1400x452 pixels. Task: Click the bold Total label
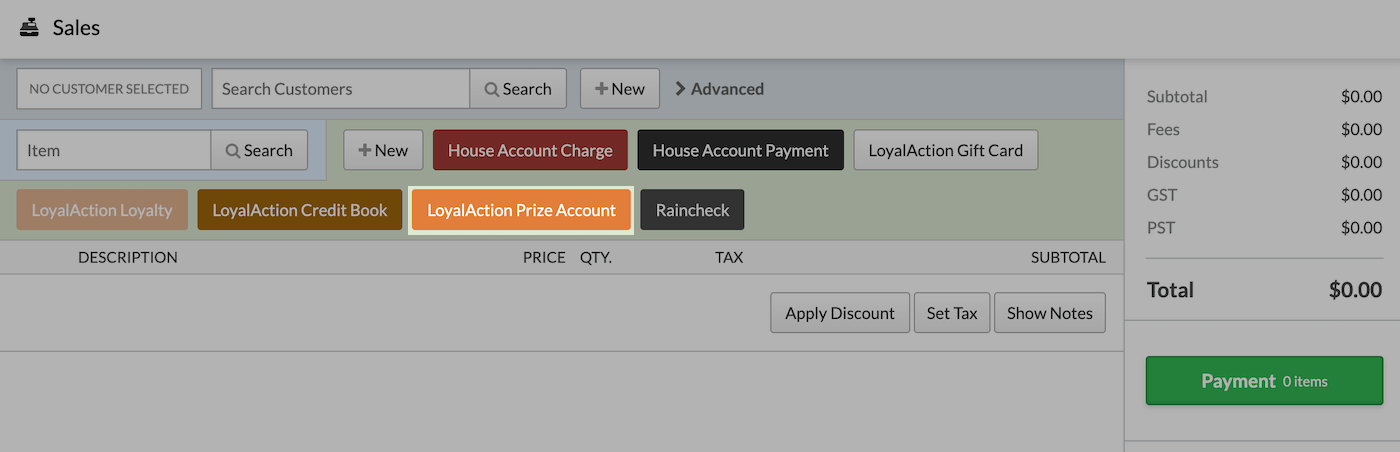tap(1170, 290)
